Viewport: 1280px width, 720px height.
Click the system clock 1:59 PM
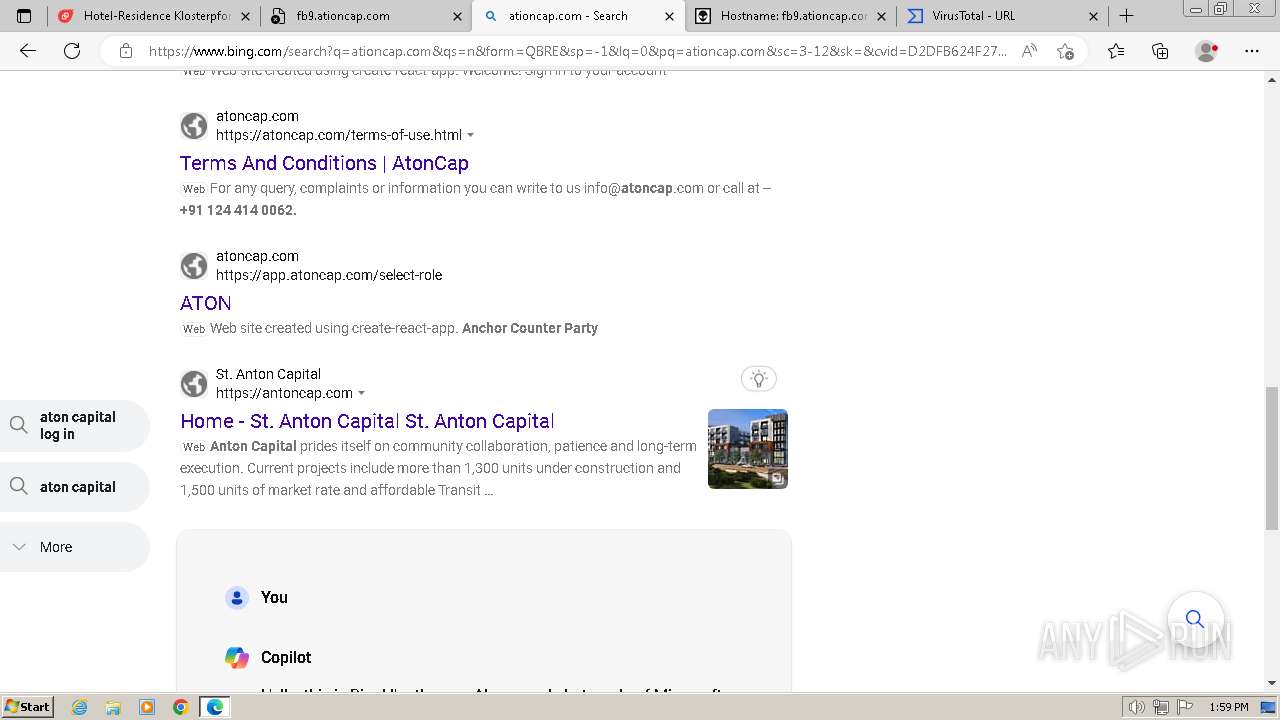1228,707
